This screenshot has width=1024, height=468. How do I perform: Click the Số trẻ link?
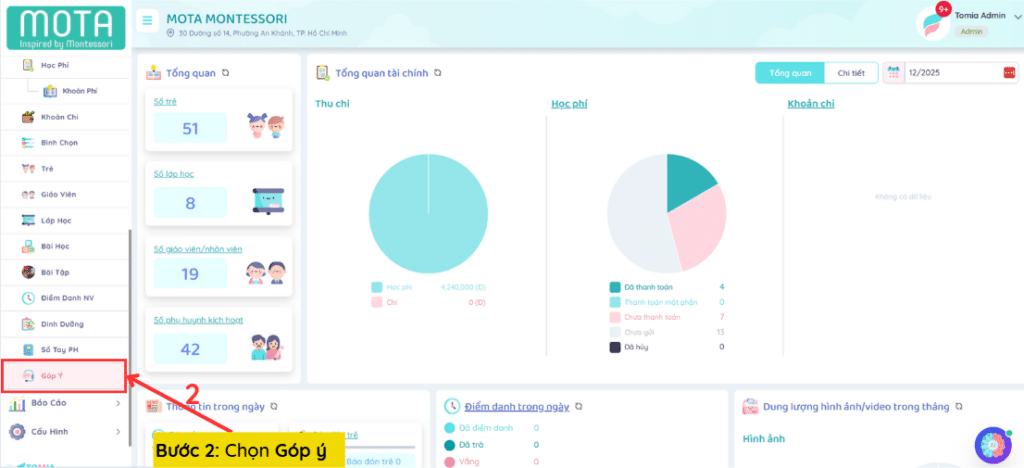pyautogui.click(x=163, y=102)
